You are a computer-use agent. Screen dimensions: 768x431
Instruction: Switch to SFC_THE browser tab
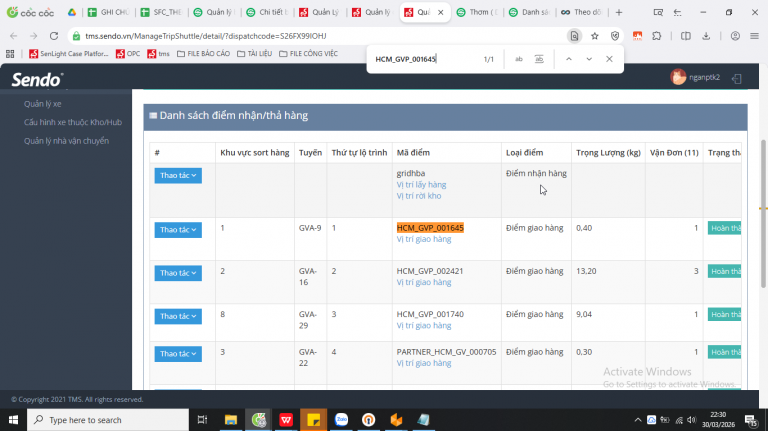(x=161, y=12)
